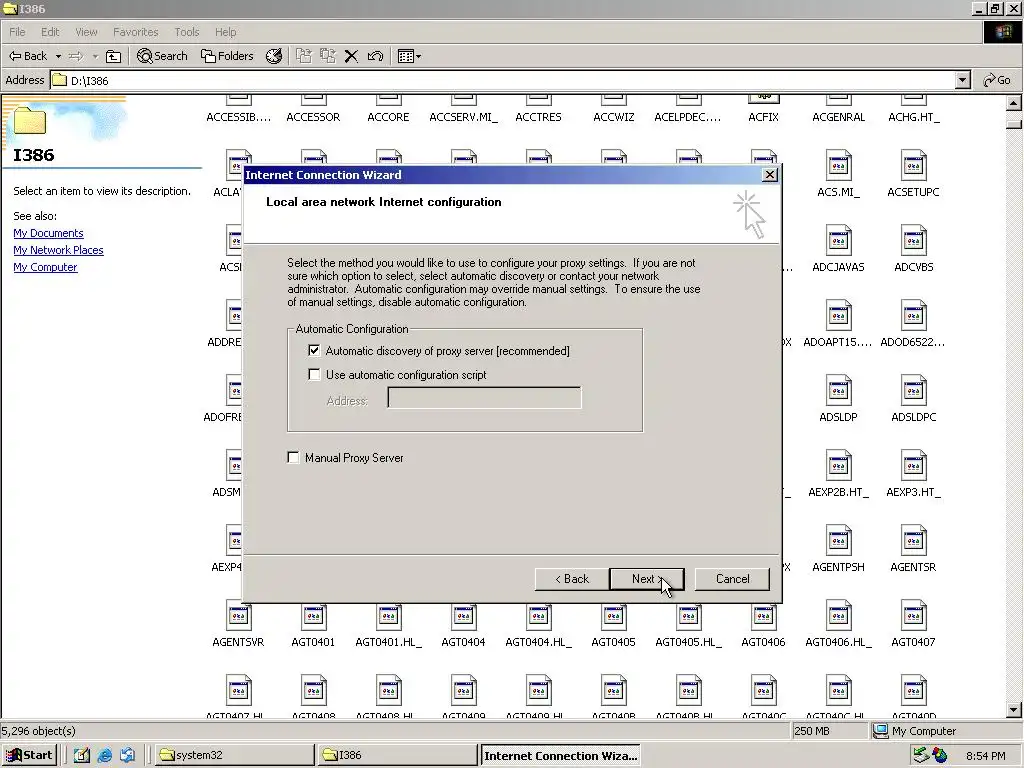Open the Favorites menu
The image size is (1024, 768).
[135, 32]
